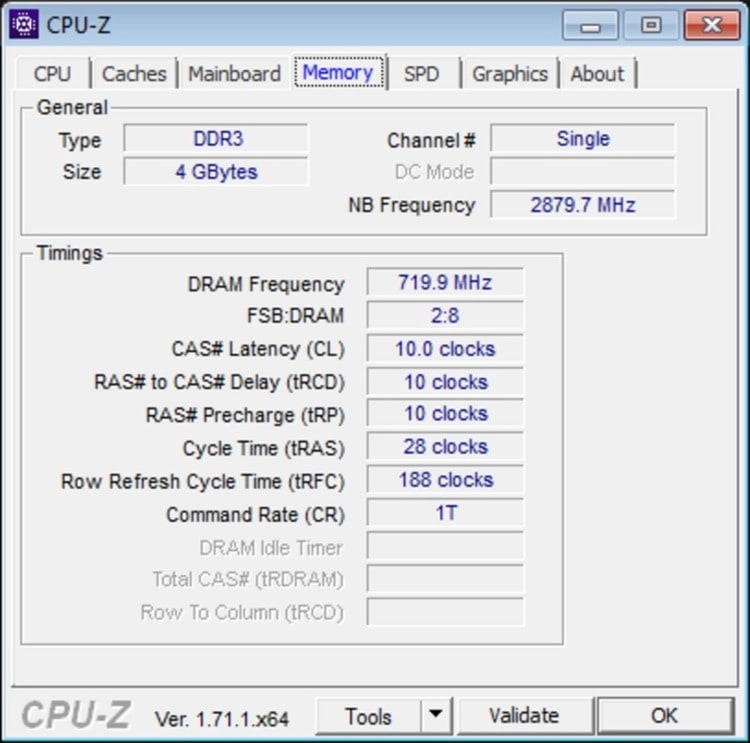
Task: Minimize the CPU-Z window
Action: coord(597,25)
